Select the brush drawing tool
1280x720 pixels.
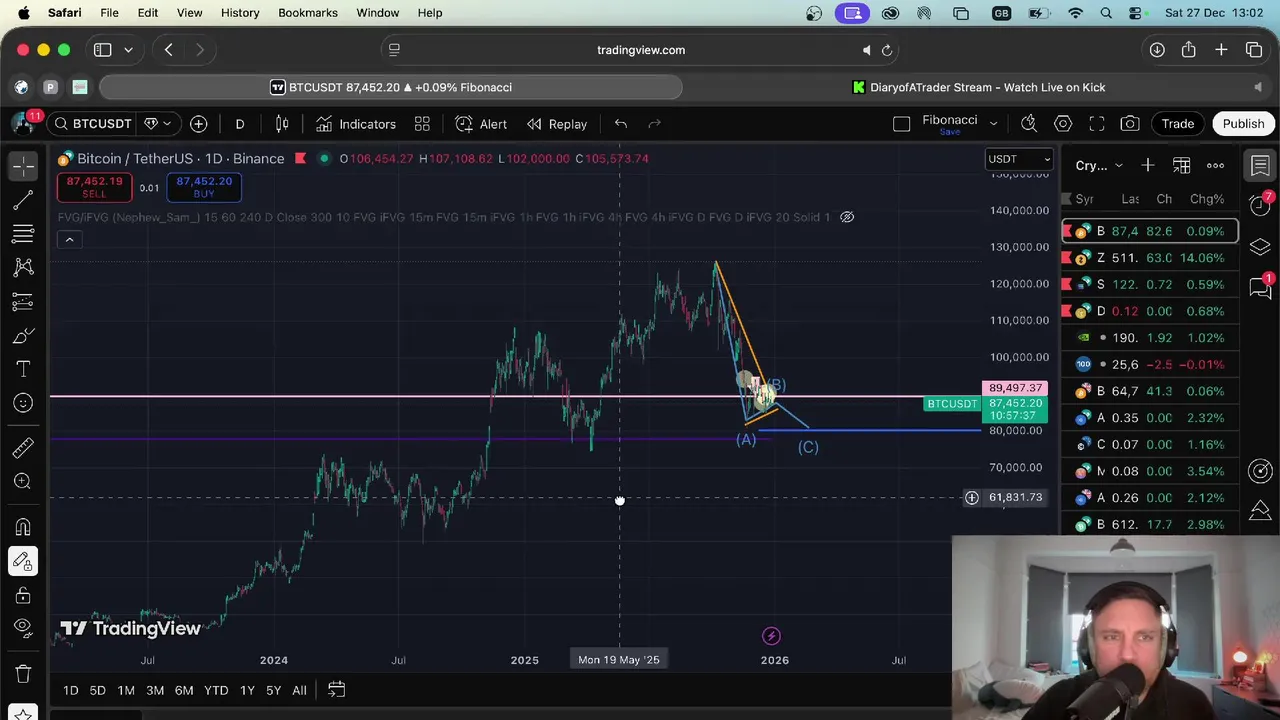(x=23, y=335)
